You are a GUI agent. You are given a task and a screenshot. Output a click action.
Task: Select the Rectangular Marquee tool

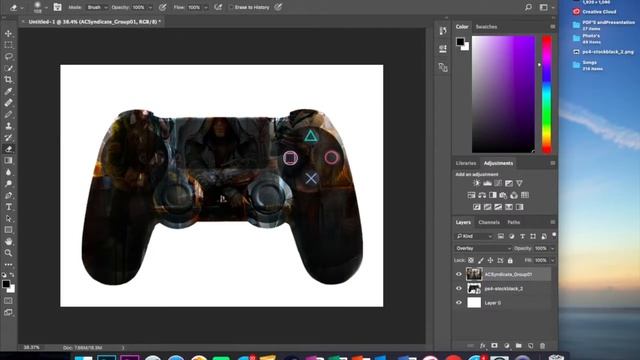(x=8, y=45)
